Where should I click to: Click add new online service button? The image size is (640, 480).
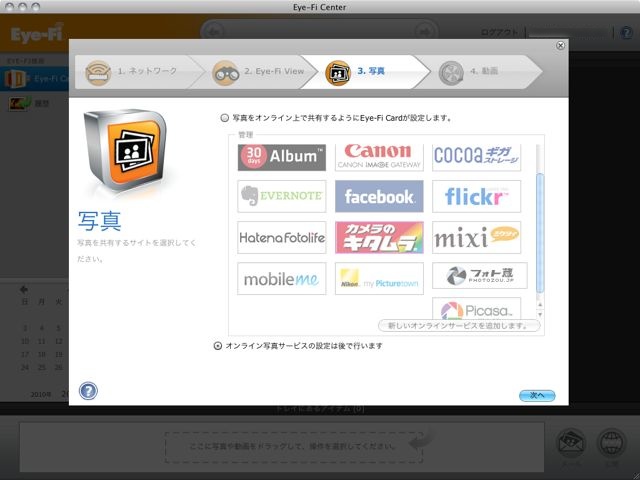click(x=459, y=326)
